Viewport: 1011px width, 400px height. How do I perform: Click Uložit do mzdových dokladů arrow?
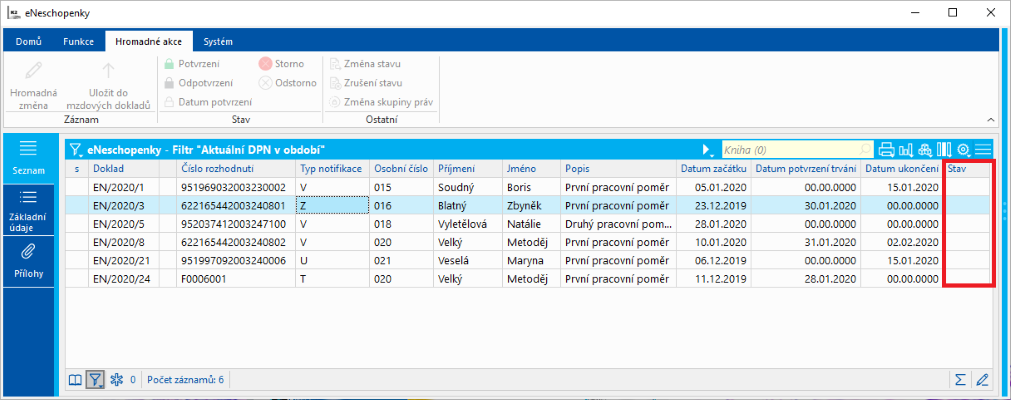click(108, 71)
